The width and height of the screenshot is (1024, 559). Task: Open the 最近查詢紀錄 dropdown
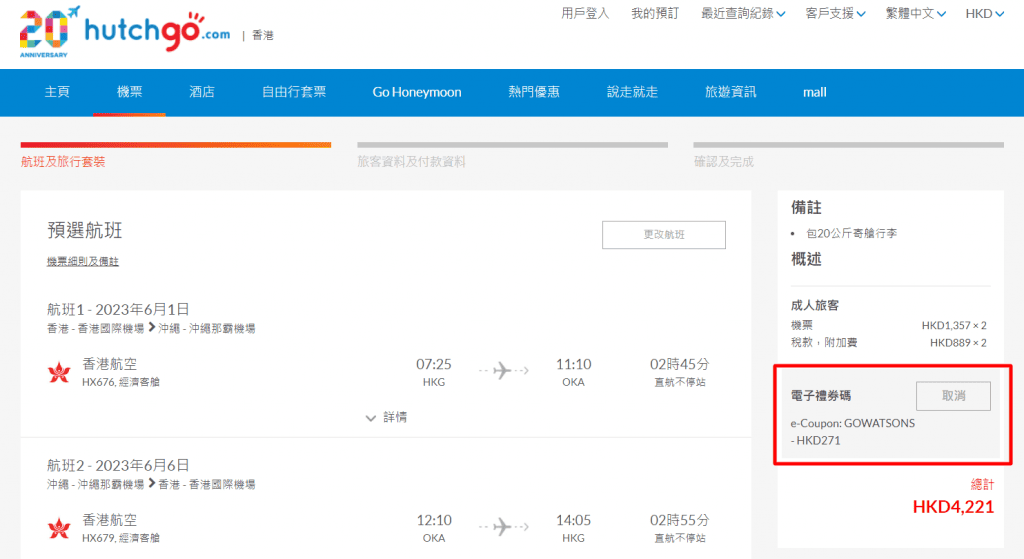pyautogui.click(x=743, y=14)
